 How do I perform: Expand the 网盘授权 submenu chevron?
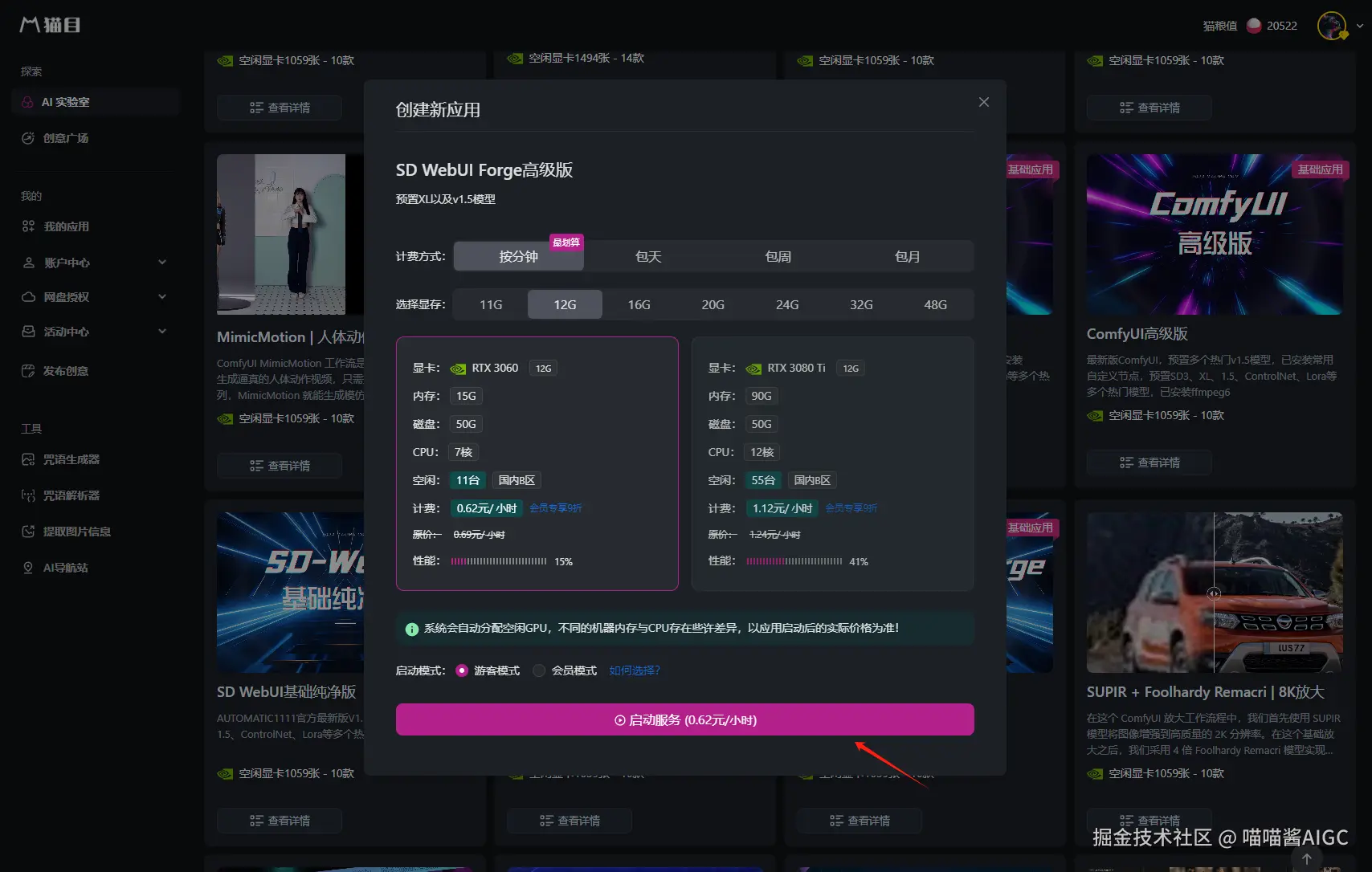point(162,297)
